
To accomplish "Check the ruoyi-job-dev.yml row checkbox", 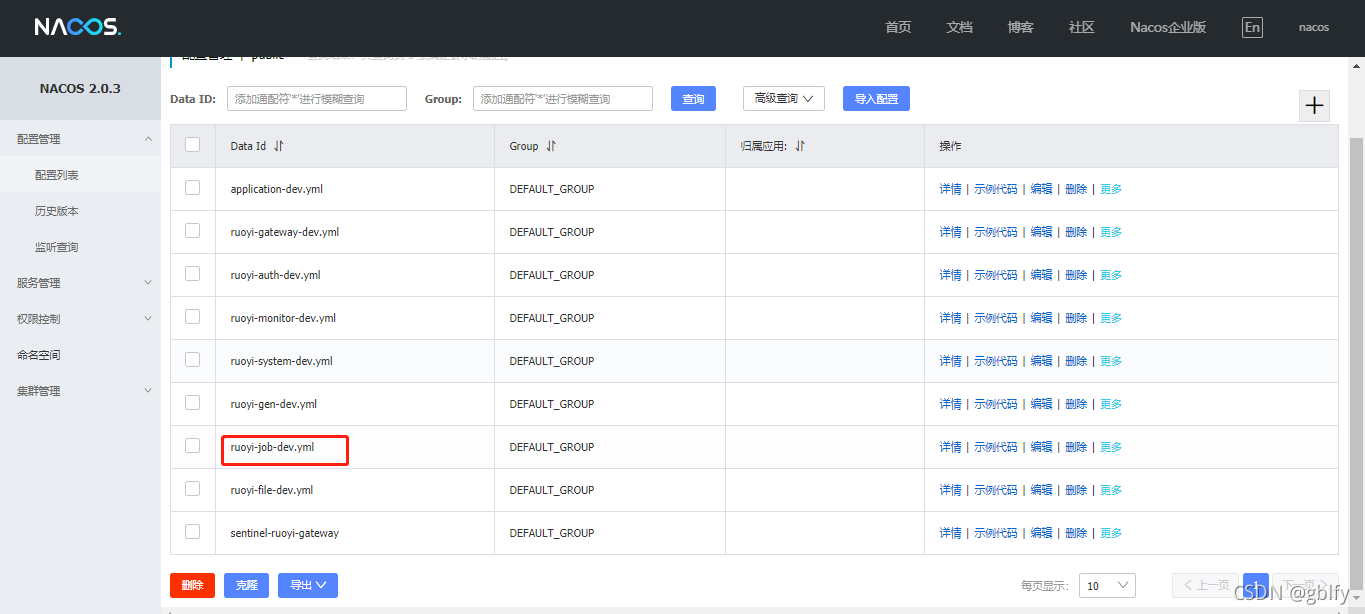I will click(193, 446).
